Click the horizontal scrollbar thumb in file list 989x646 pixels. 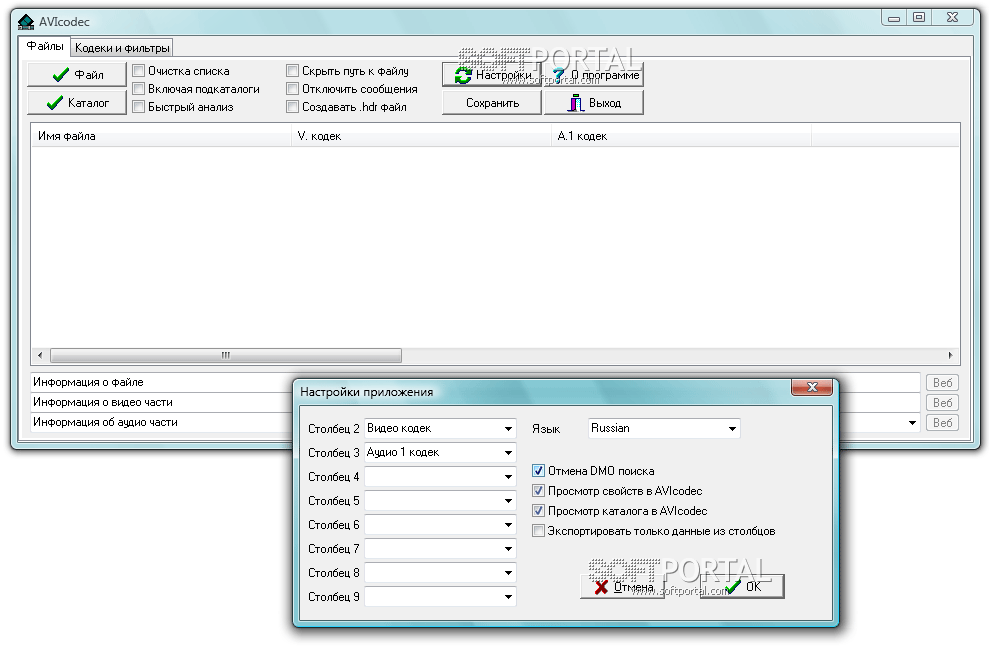coord(226,355)
